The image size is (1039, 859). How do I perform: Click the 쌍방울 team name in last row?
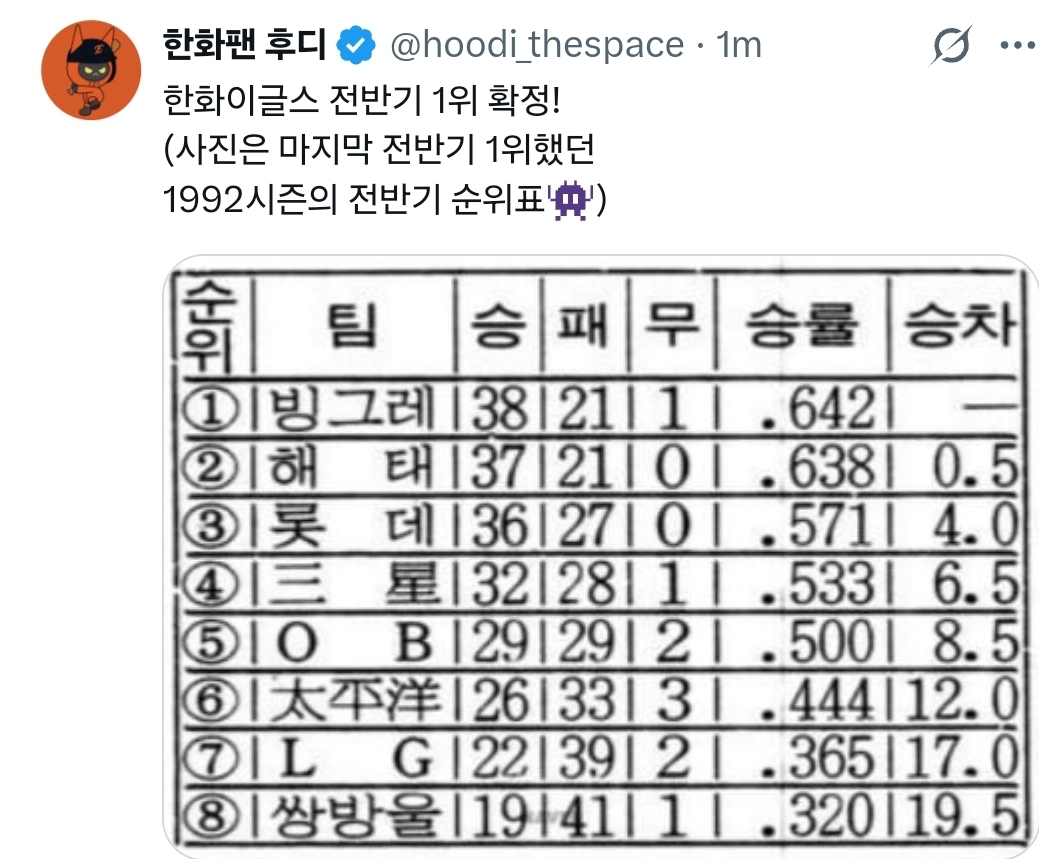point(354,815)
